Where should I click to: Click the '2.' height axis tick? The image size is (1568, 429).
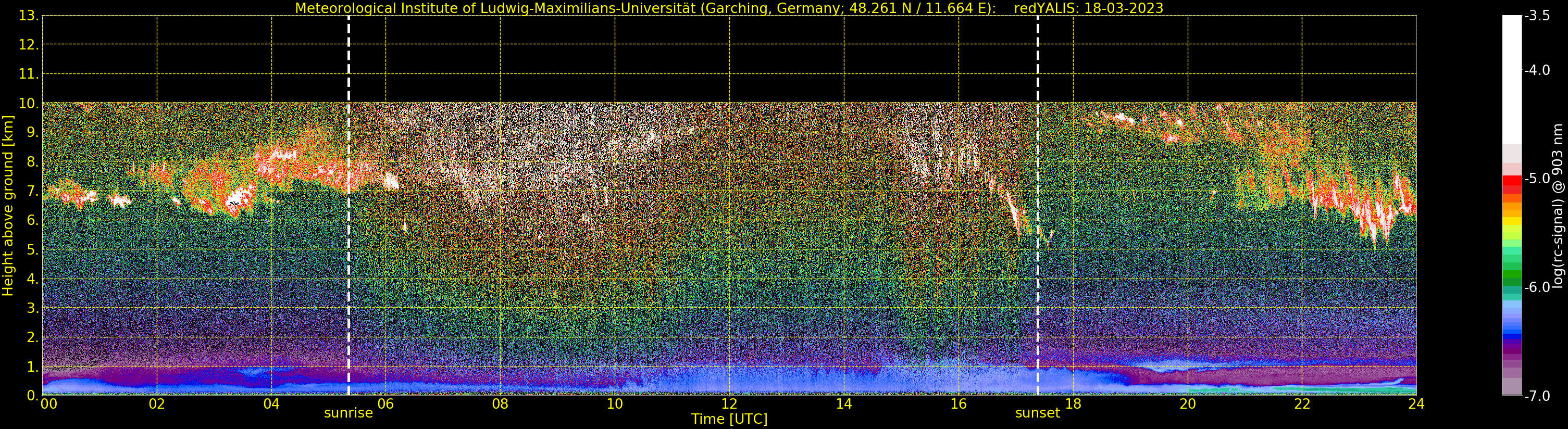pos(32,337)
